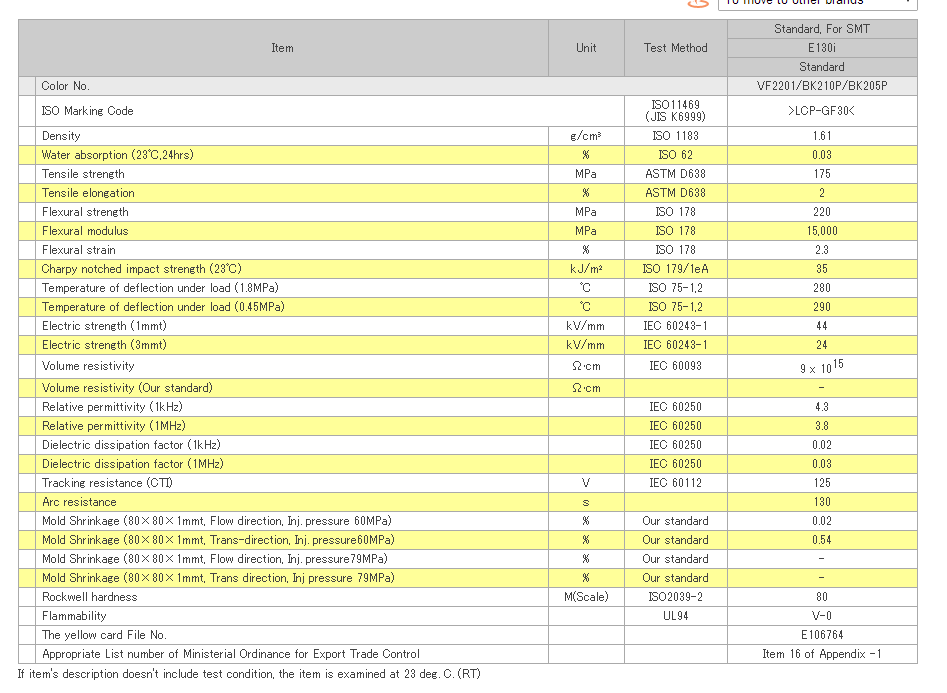The image size is (947, 693).
Task: Select yellow card file number 'E106764'
Action: click(x=822, y=635)
